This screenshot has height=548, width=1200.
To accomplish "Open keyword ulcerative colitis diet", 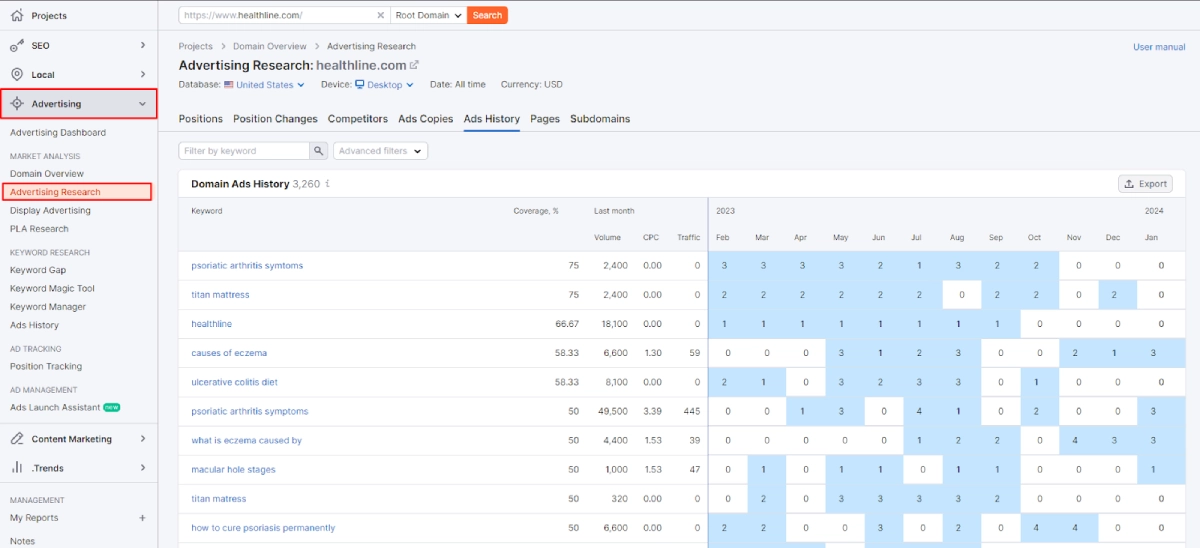I will [235, 382].
